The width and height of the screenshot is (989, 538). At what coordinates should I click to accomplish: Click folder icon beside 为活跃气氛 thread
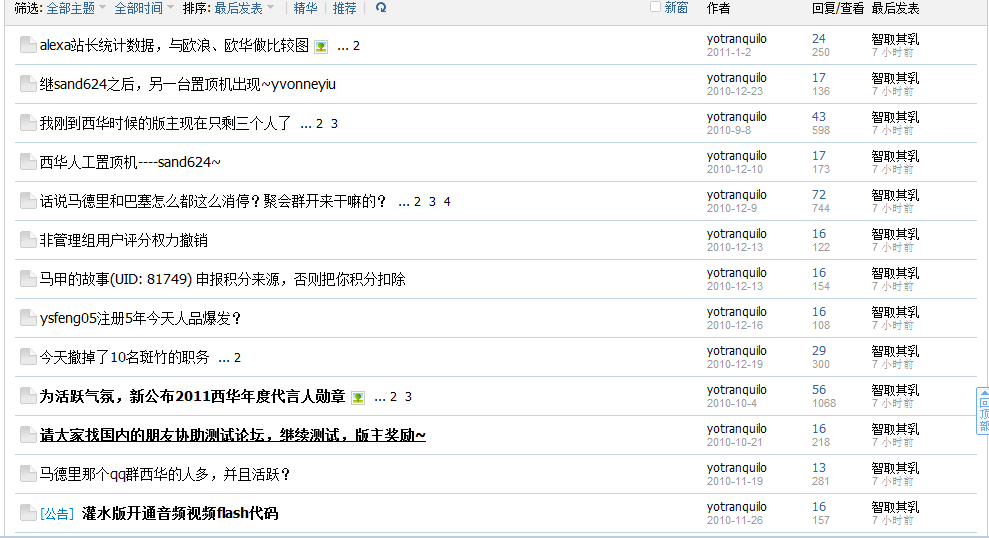(28, 397)
